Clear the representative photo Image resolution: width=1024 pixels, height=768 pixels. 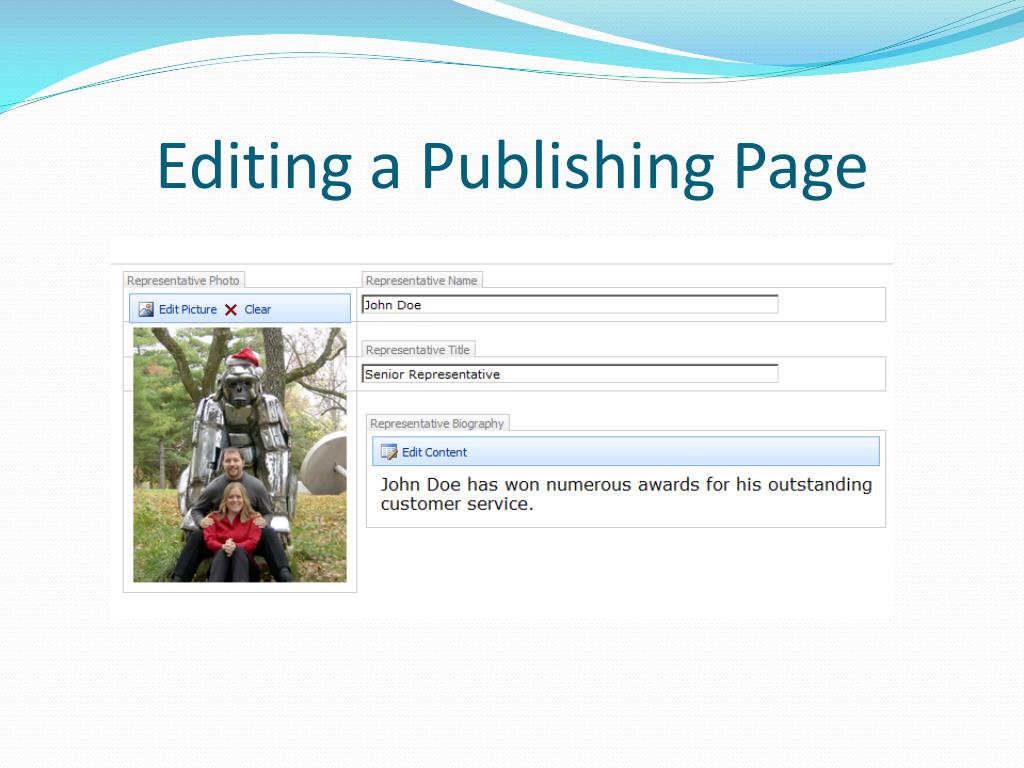coord(257,310)
